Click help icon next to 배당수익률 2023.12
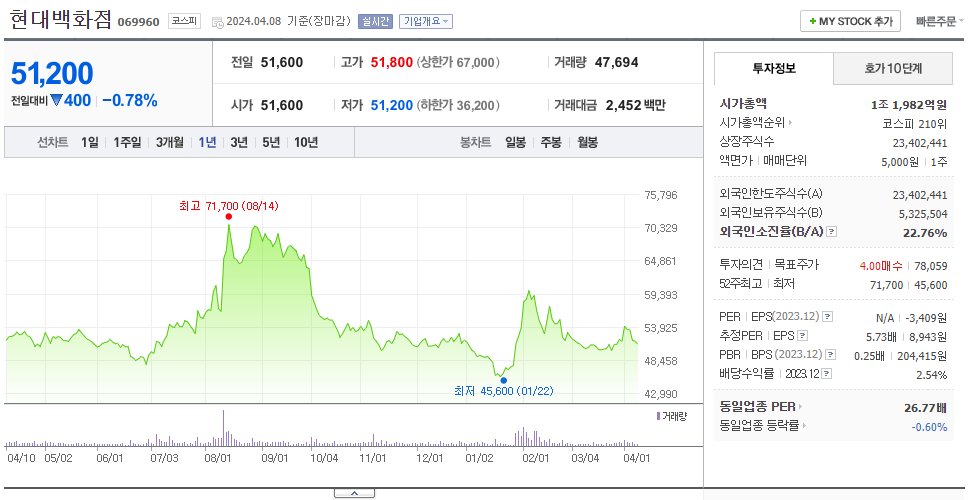The image size is (968, 500). pyautogui.click(x=827, y=374)
